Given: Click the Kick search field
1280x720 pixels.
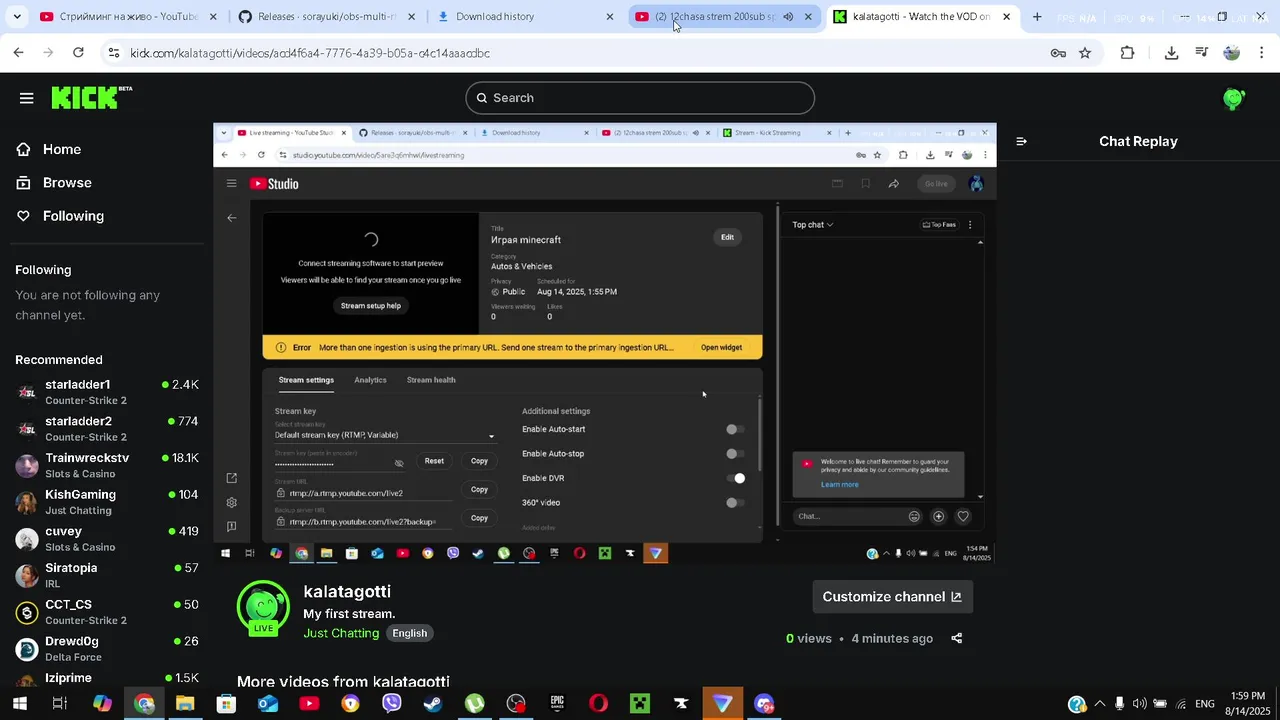Looking at the screenshot, I should tap(640, 98).
